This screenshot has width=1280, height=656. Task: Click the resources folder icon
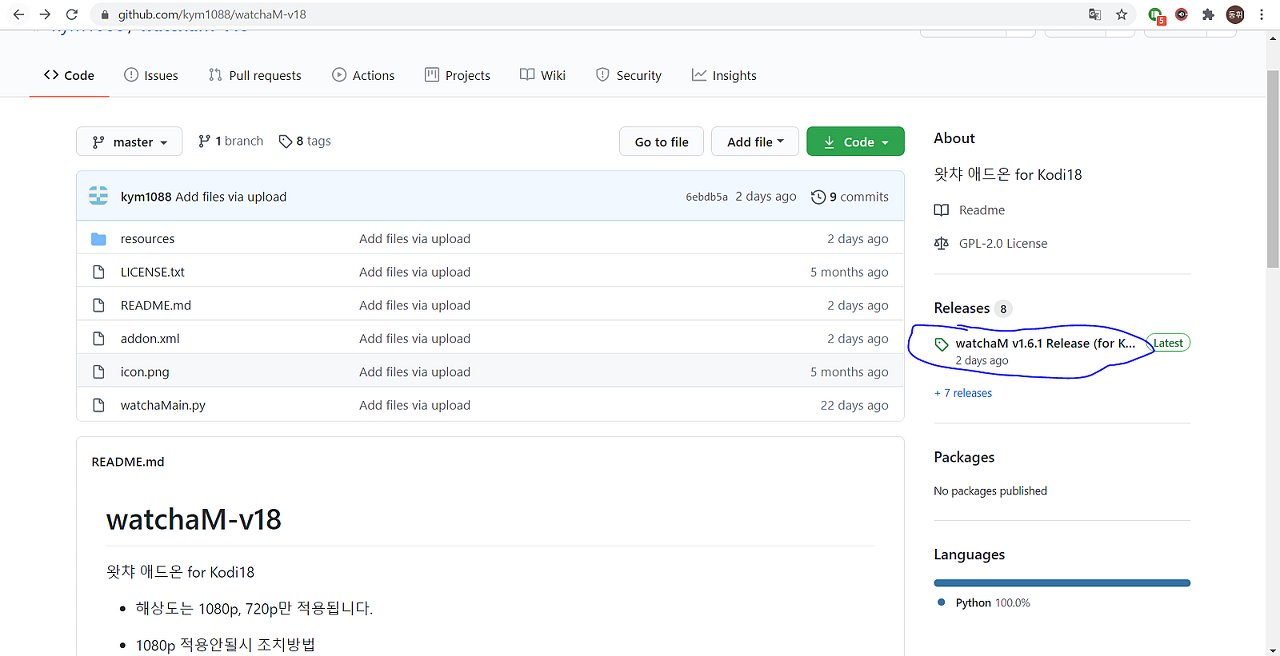(98, 239)
